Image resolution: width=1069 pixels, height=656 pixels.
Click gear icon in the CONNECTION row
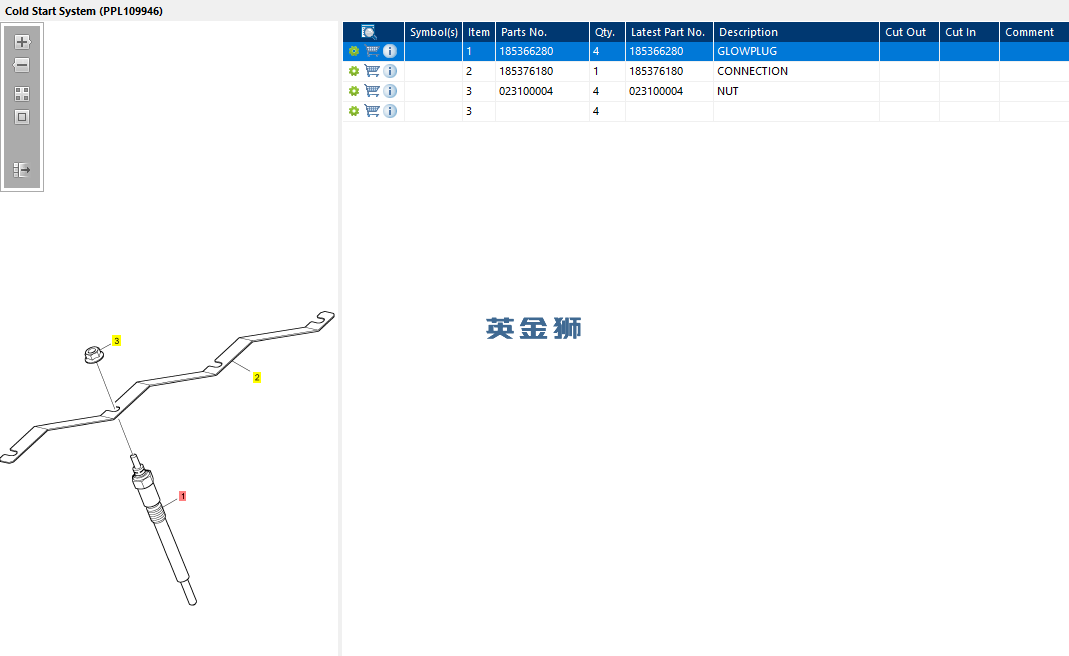point(354,71)
